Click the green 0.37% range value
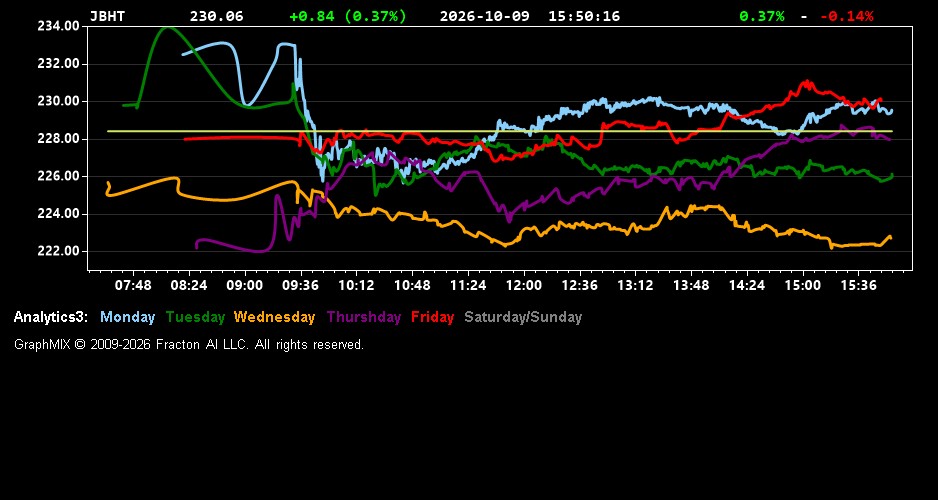Image resolution: width=938 pixels, height=500 pixels. point(762,16)
